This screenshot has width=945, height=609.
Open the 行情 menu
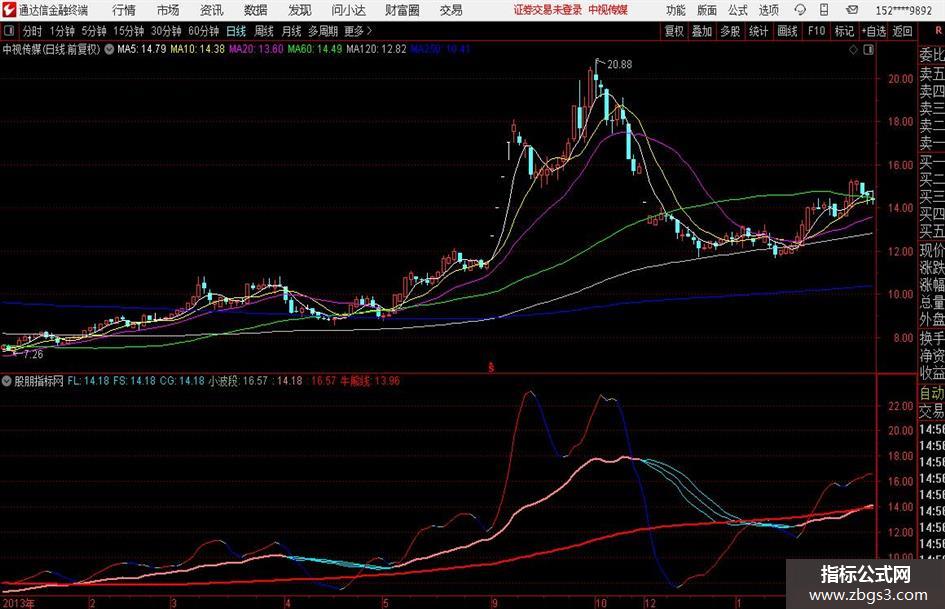(124, 10)
